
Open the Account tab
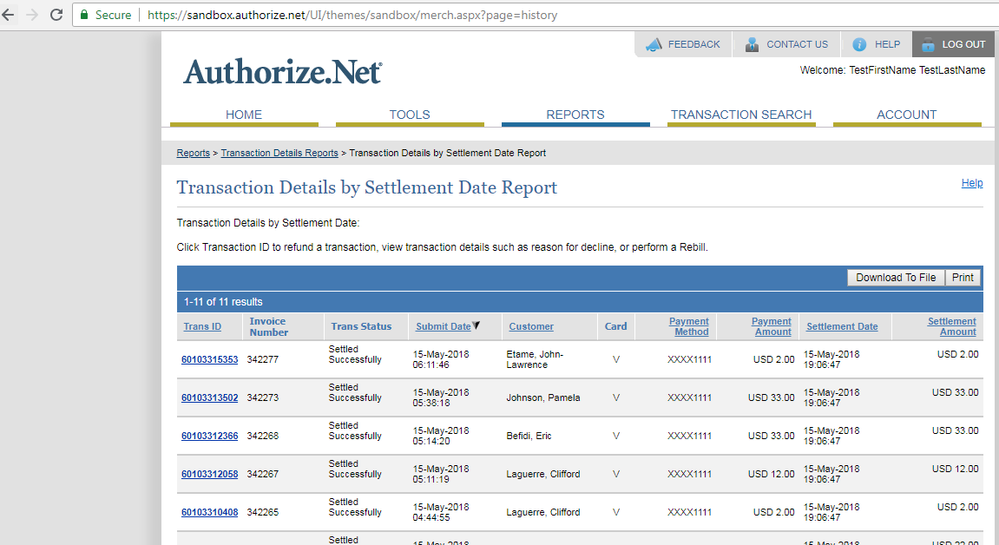click(x=906, y=115)
